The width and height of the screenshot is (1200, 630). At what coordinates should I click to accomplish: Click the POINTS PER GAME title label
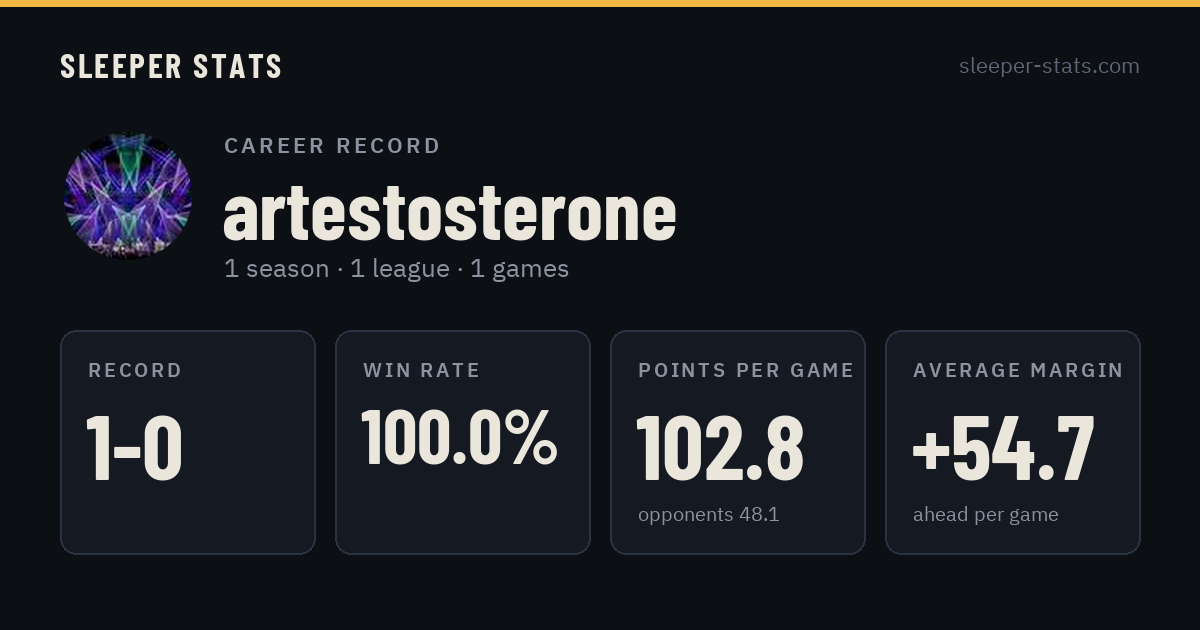coord(746,370)
